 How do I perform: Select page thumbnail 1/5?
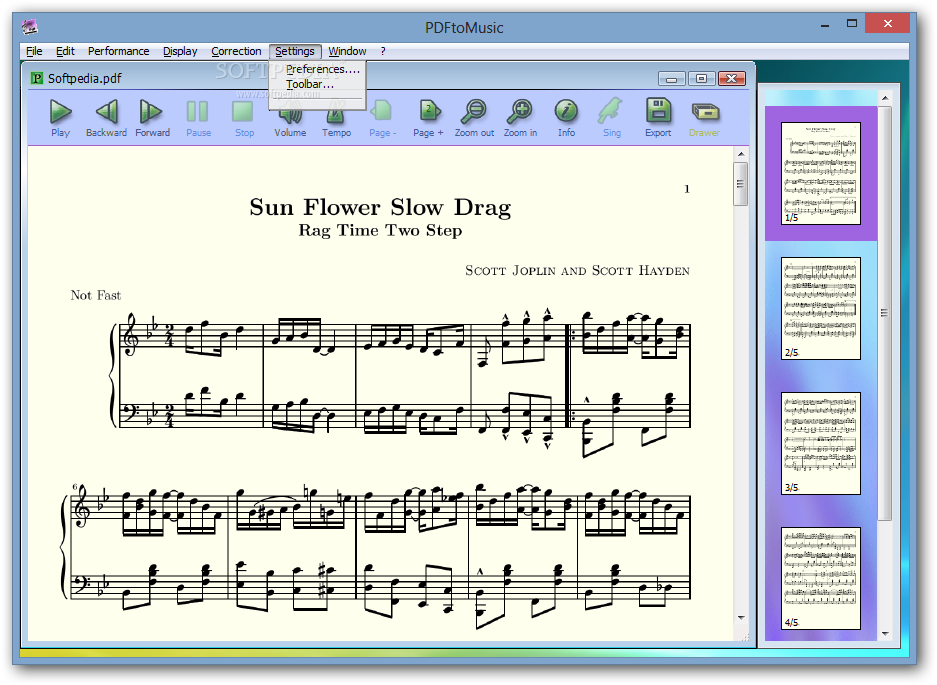(821, 173)
